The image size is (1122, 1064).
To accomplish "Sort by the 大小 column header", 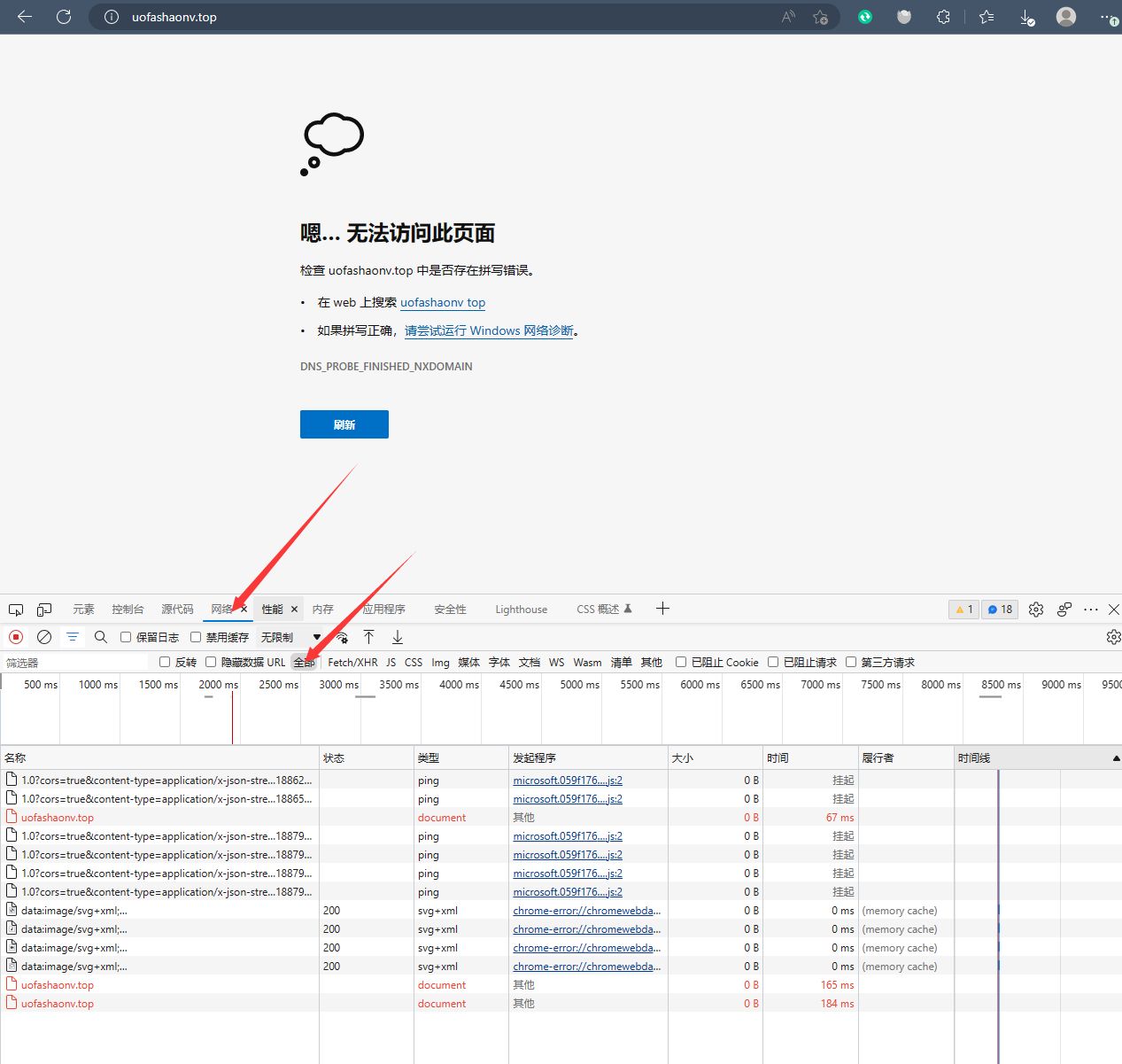I will 716,758.
